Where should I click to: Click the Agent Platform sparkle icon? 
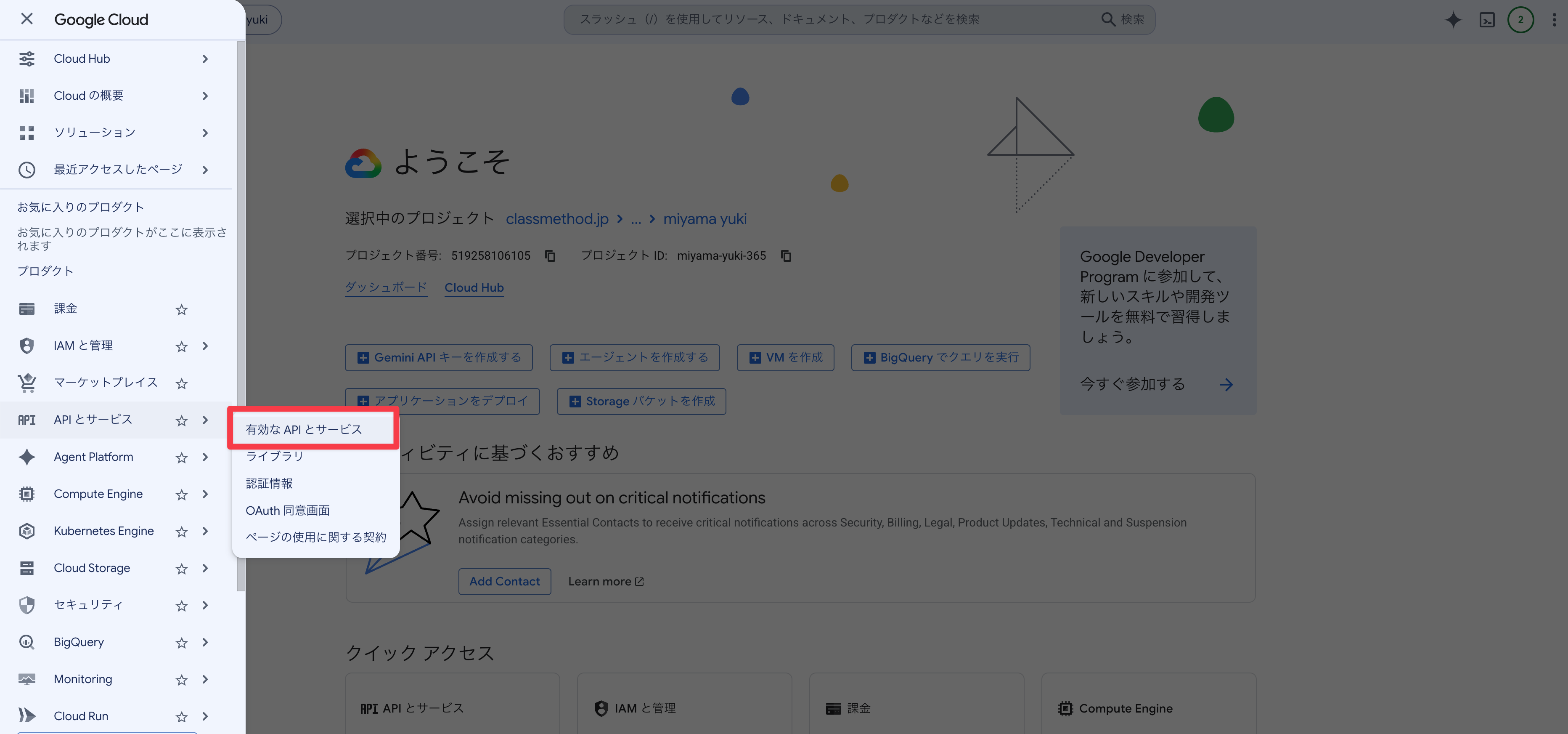click(26, 457)
